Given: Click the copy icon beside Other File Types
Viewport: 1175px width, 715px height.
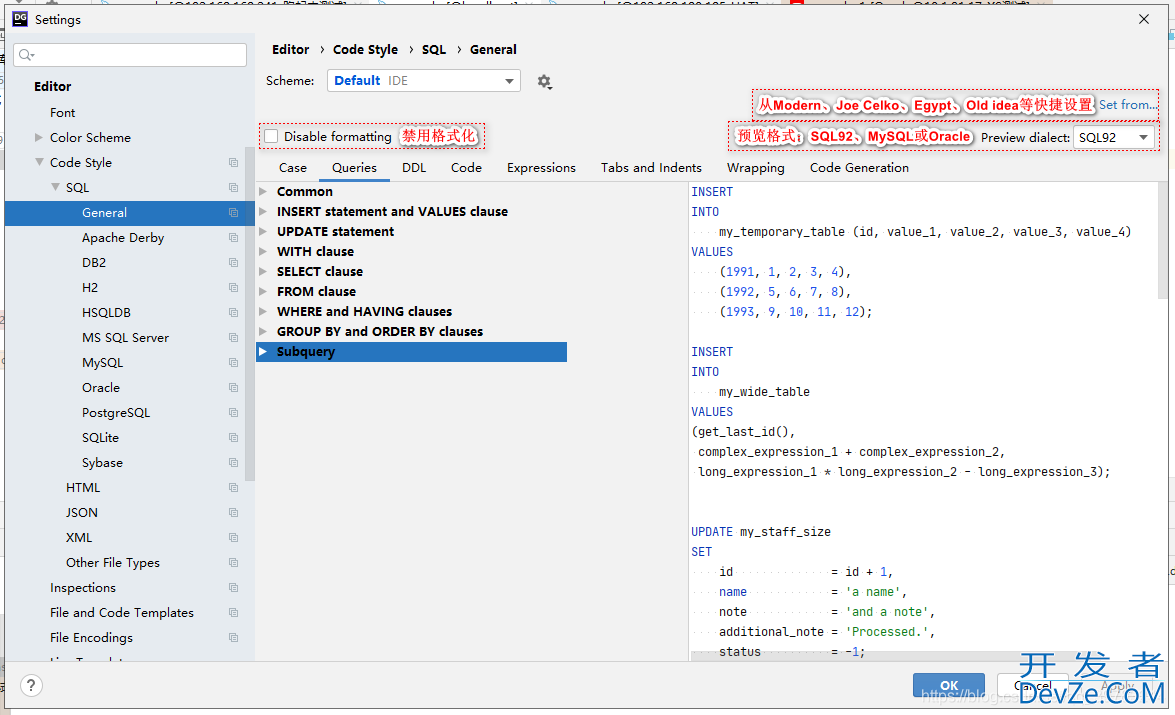Looking at the screenshot, I should (233, 563).
